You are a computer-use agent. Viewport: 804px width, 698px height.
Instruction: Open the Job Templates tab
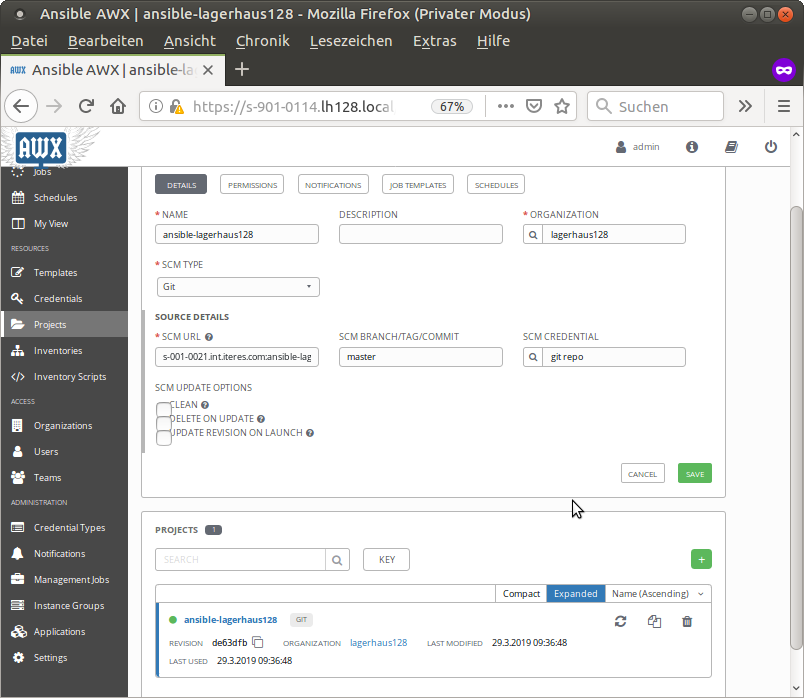(417, 185)
